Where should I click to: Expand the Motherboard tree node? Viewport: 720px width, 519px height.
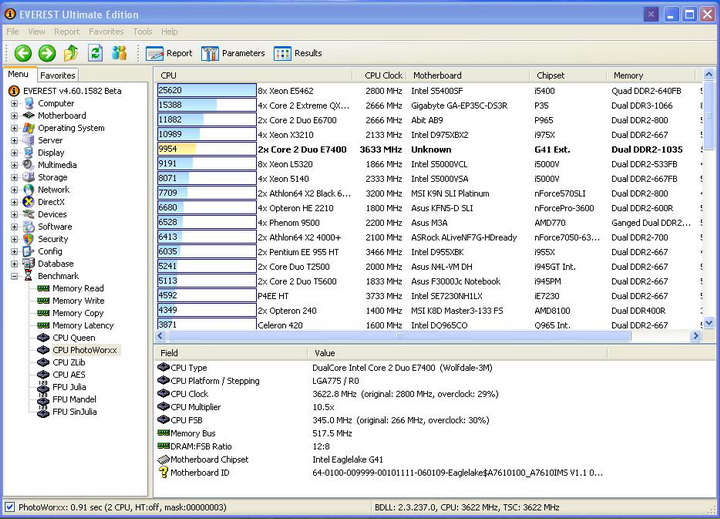point(14,116)
